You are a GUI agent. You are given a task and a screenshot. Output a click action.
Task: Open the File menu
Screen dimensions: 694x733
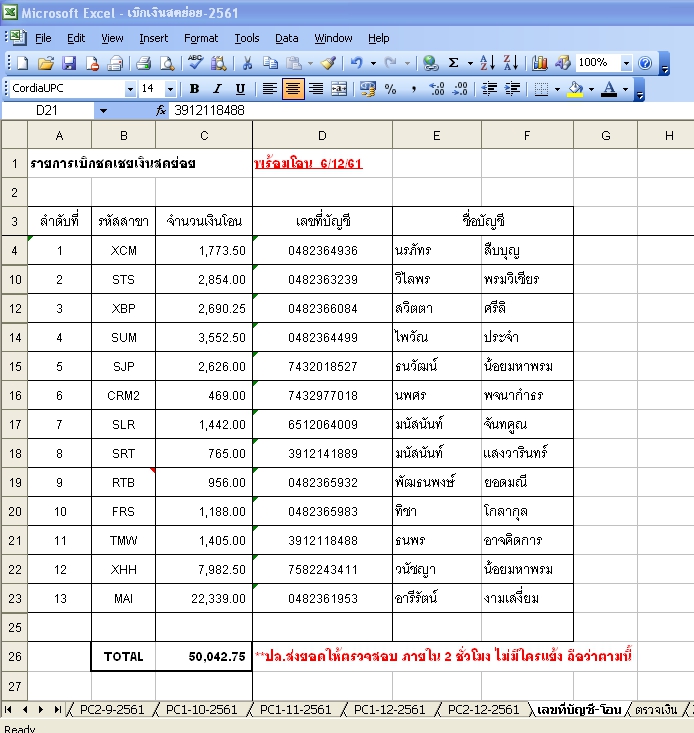tap(43, 38)
